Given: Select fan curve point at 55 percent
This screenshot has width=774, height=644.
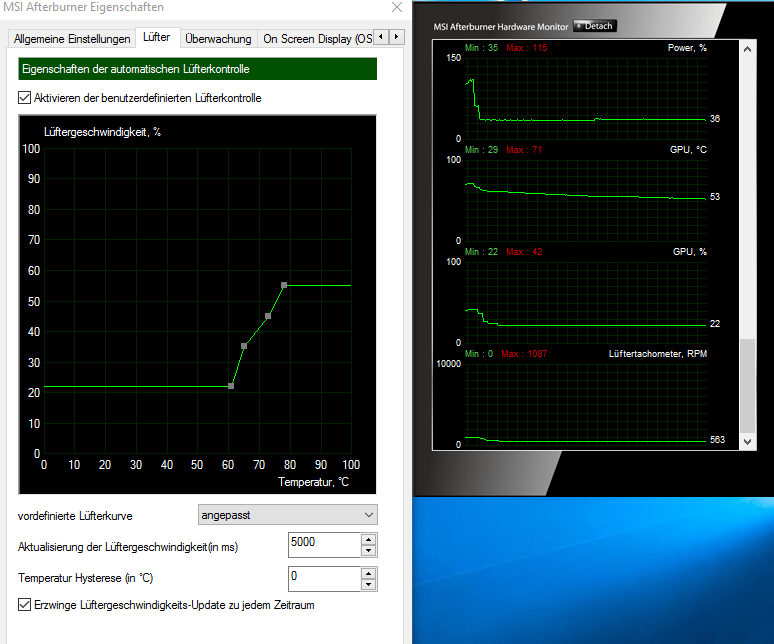Looking at the screenshot, I should (x=284, y=285).
